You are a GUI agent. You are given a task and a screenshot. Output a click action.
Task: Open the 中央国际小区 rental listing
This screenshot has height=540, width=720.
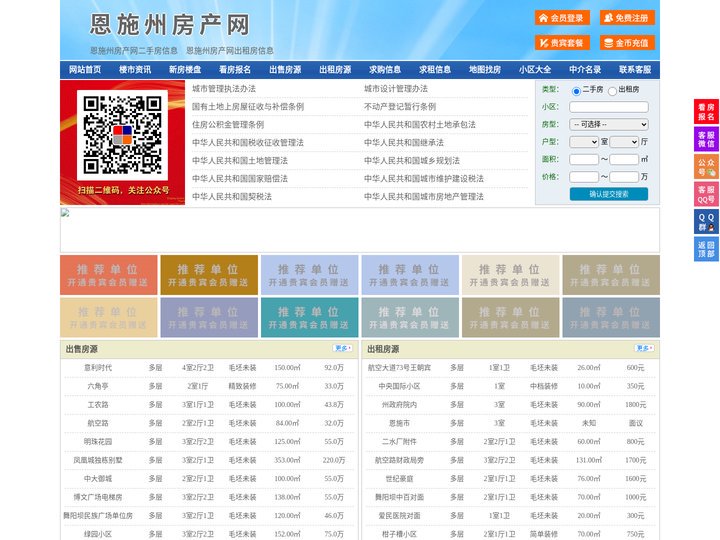pos(399,386)
